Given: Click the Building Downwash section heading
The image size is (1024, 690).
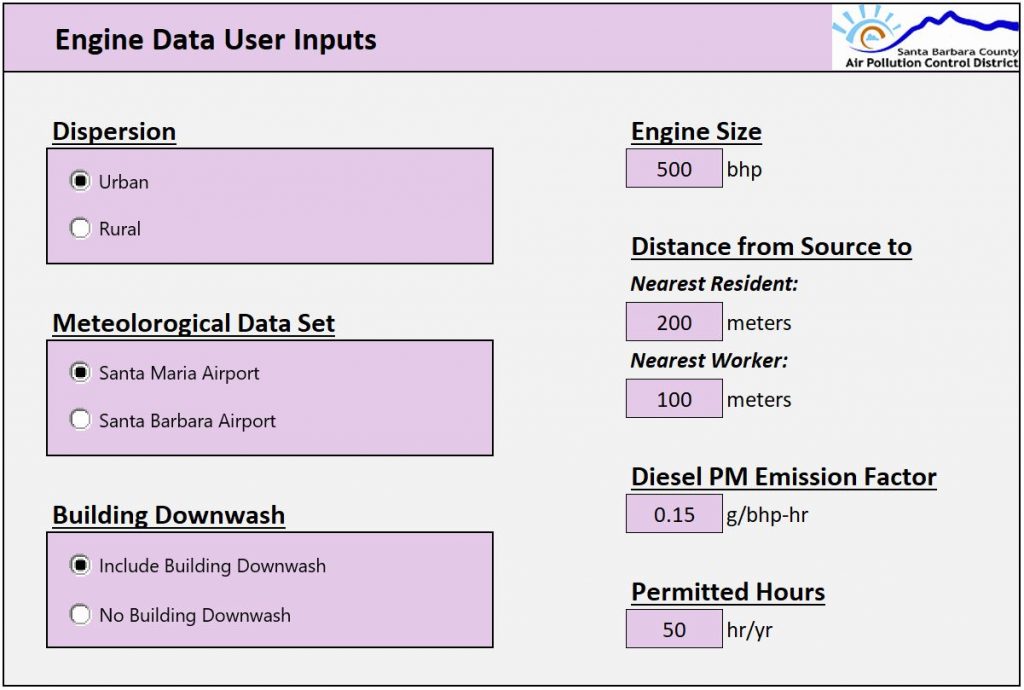Looking at the screenshot, I should pyautogui.click(x=169, y=516).
